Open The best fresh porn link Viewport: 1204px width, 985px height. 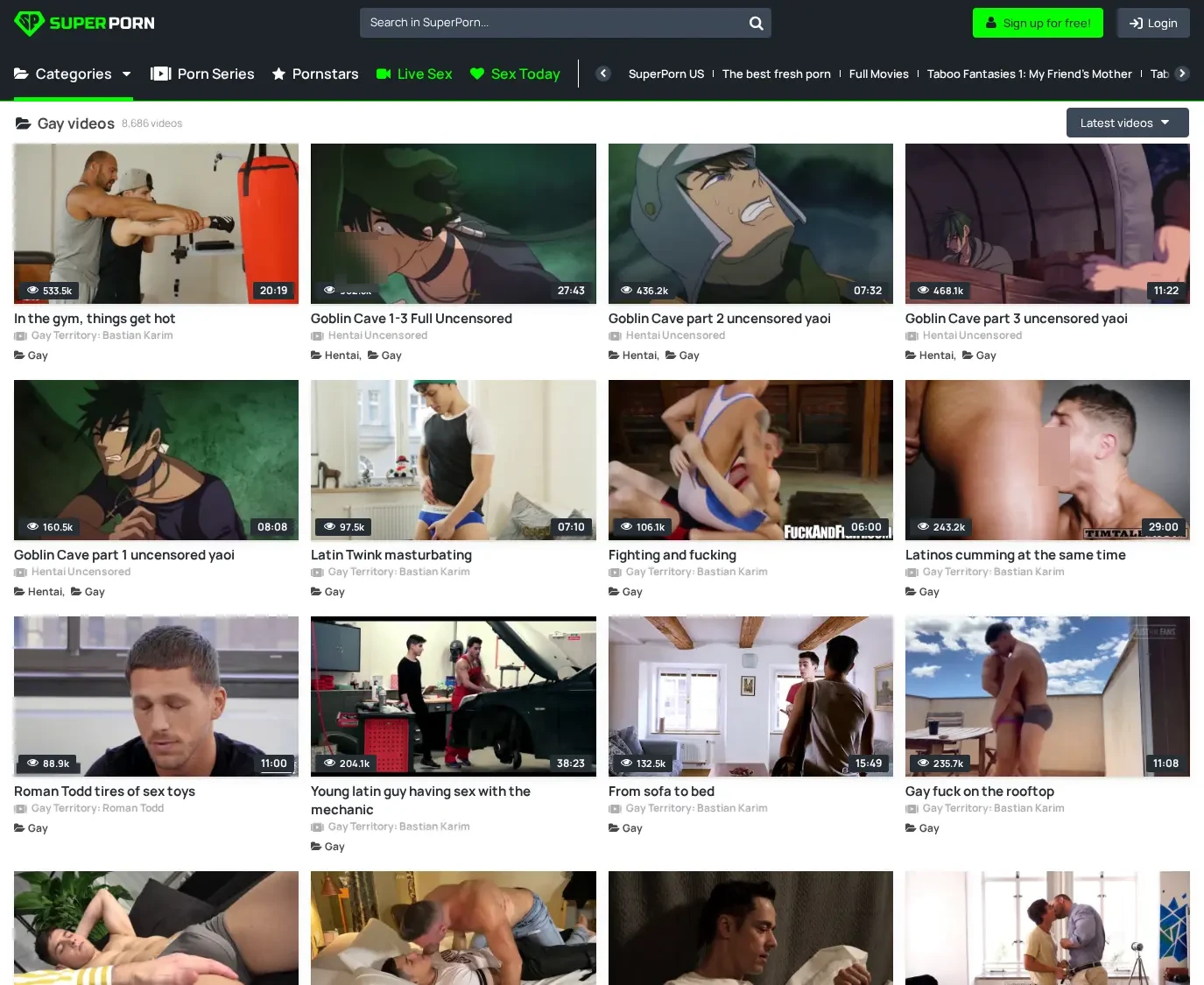pos(777,74)
